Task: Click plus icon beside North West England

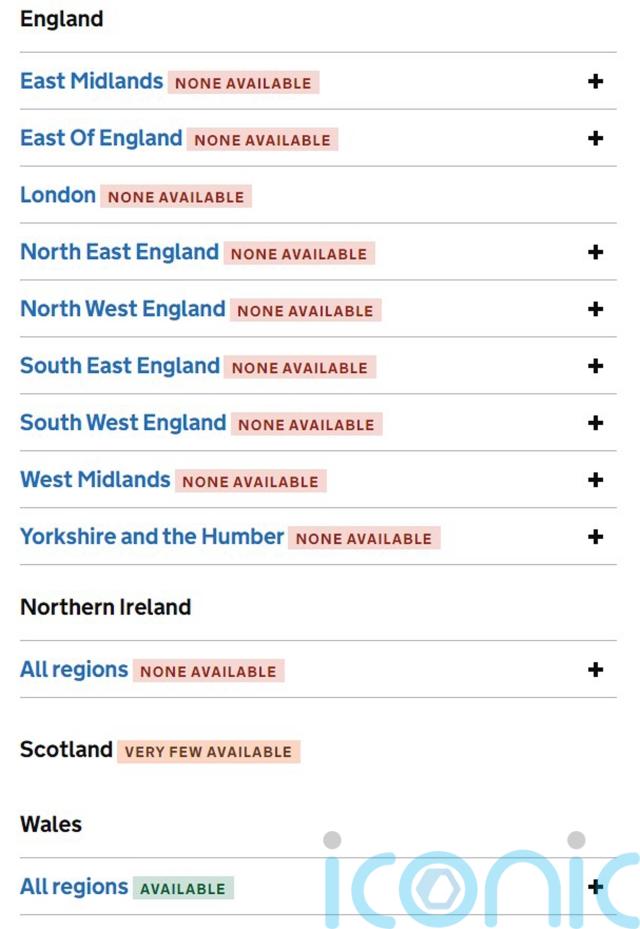Action: click(596, 309)
